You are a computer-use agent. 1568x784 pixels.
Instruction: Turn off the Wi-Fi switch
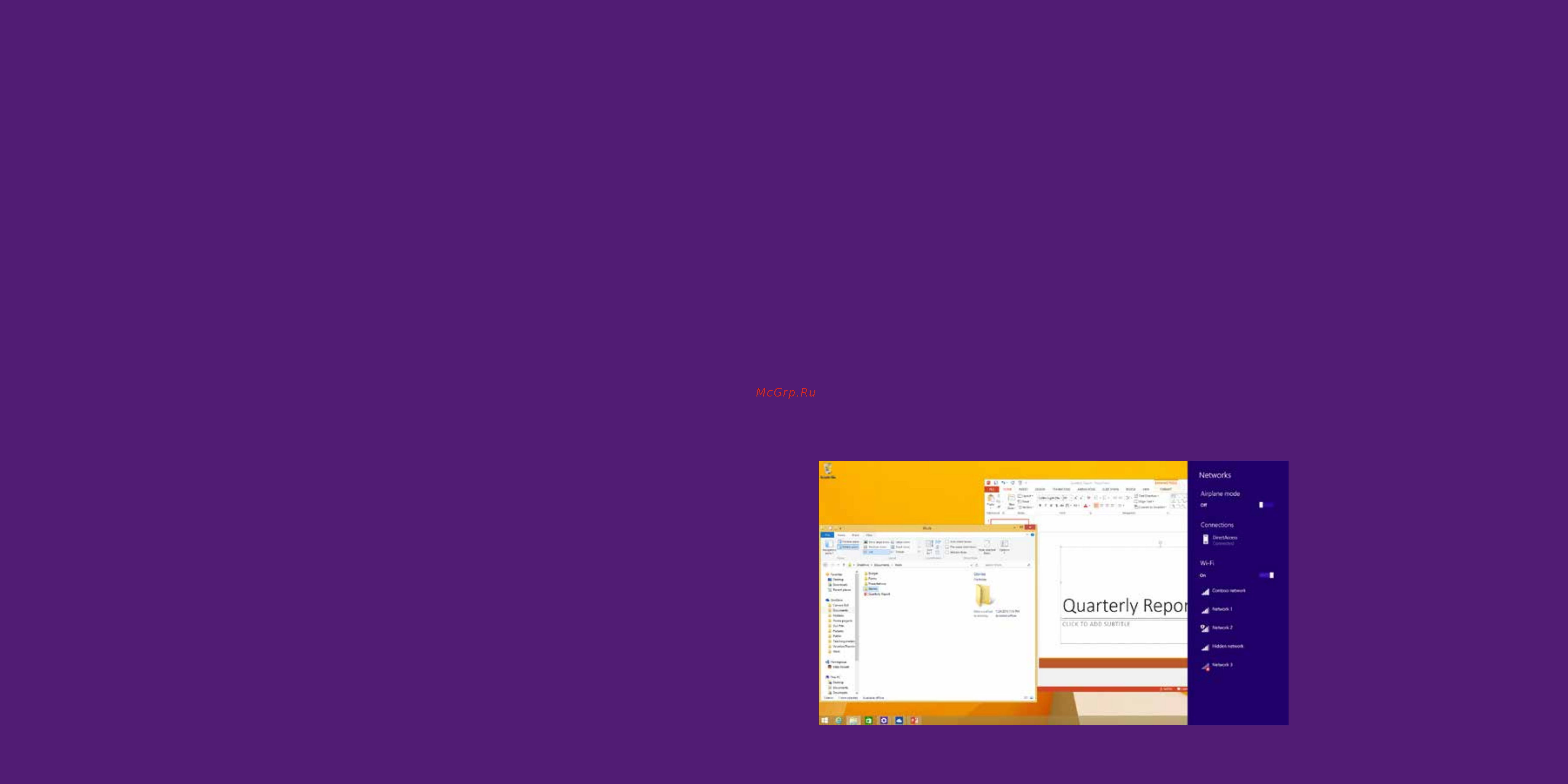(x=1266, y=575)
